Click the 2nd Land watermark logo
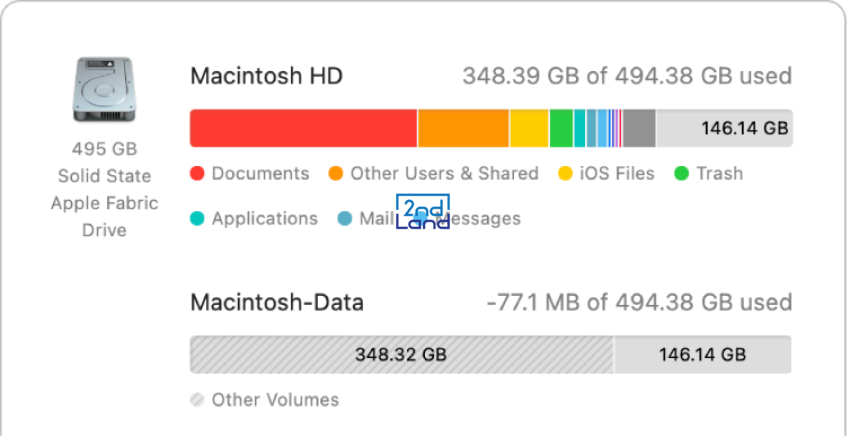850x436 pixels. tap(423, 212)
